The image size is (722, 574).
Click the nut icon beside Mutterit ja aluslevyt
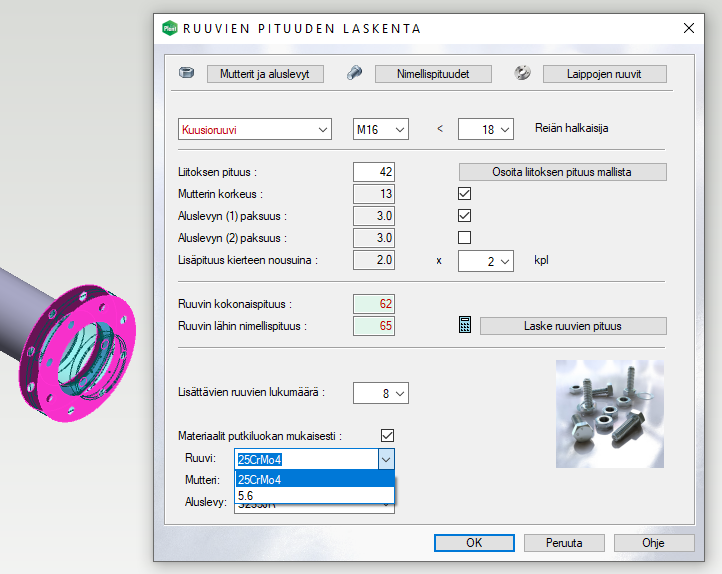[186, 73]
